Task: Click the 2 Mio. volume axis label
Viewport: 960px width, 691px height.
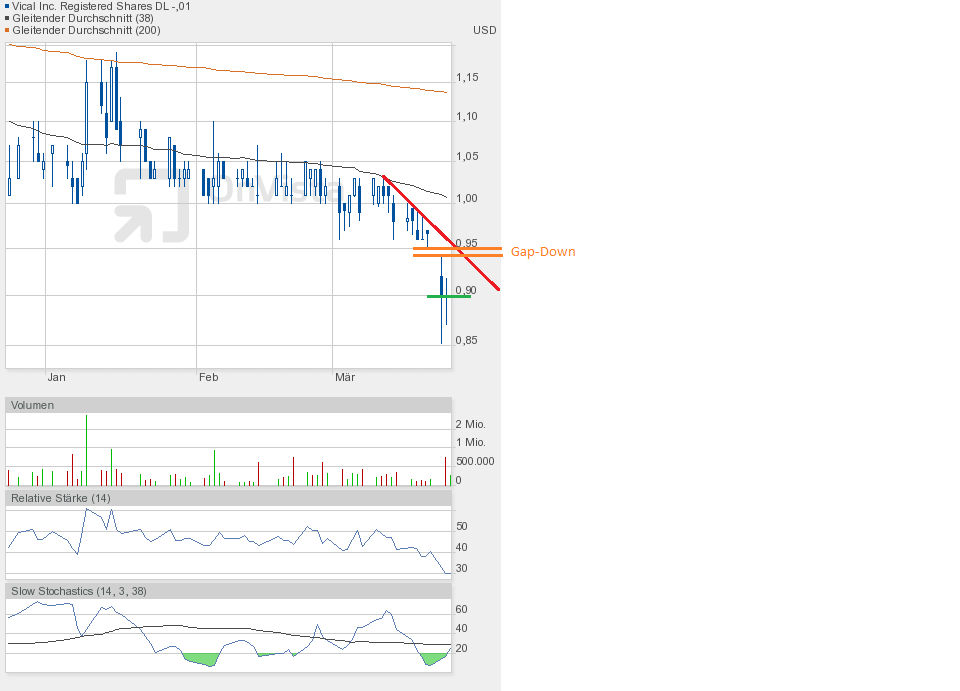Action: [471, 424]
